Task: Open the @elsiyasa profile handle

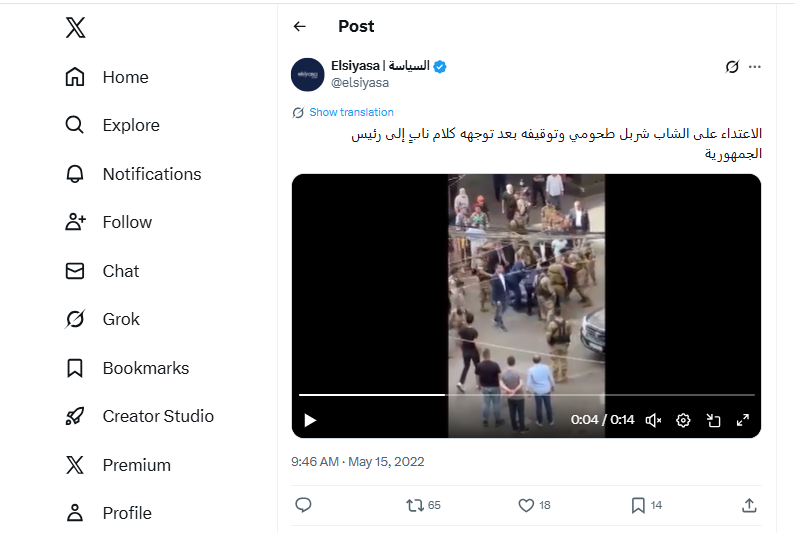Action: 360,83
